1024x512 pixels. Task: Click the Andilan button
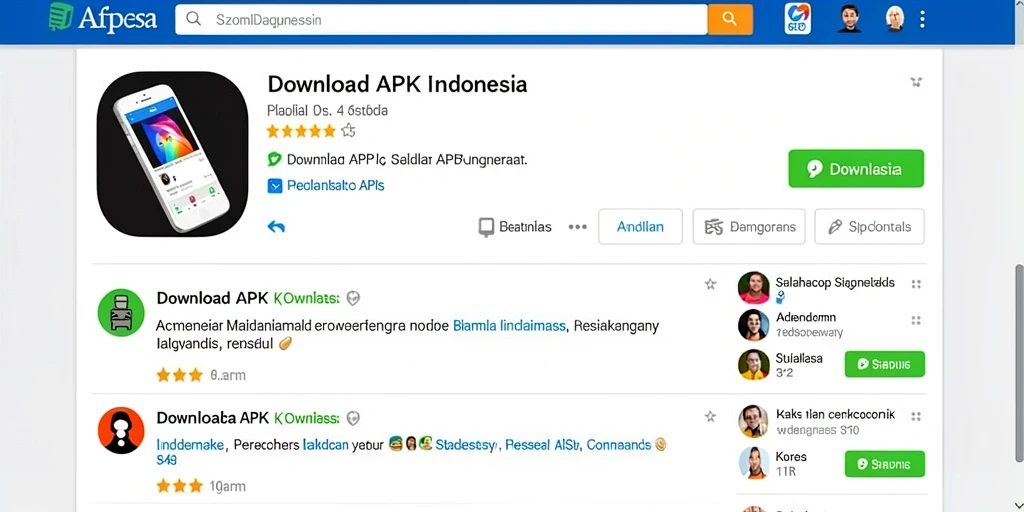(x=640, y=227)
